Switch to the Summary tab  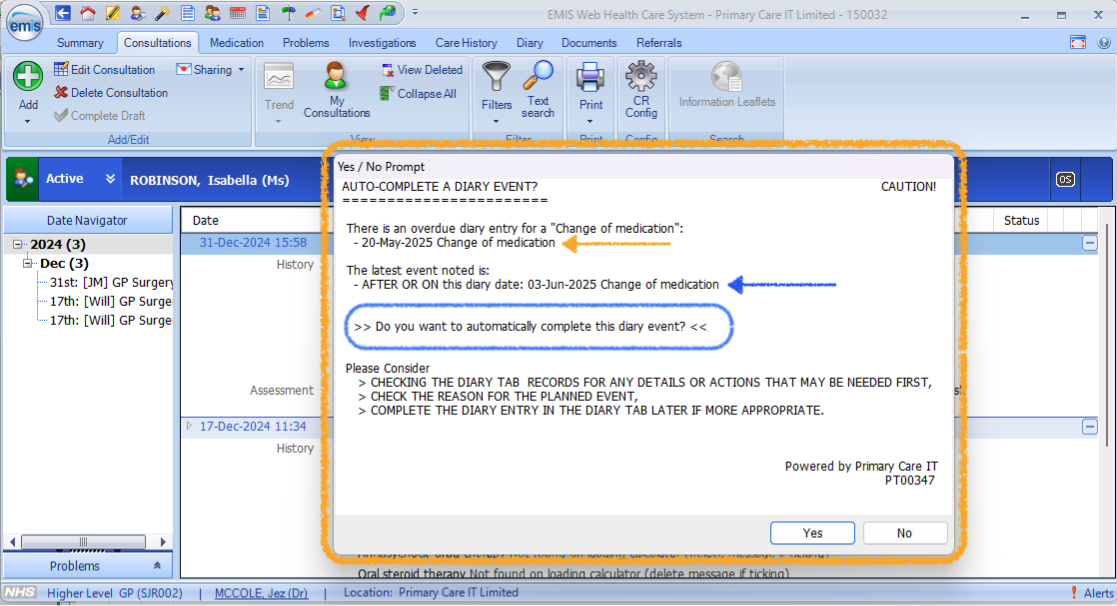[x=80, y=43]
